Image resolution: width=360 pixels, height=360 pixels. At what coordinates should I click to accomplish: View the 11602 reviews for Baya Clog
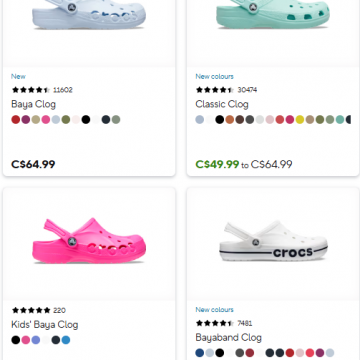tap(63, 90)
